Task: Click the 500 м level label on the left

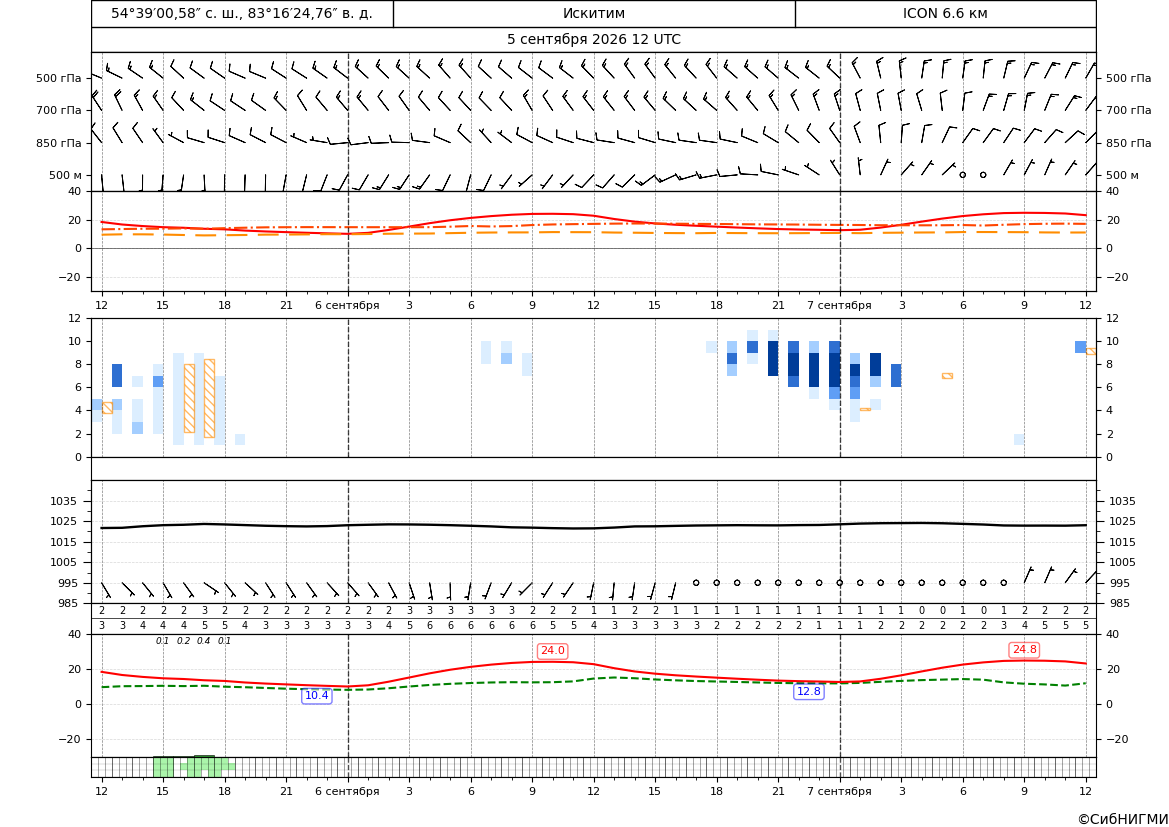Action: click(x=66, y=175)
